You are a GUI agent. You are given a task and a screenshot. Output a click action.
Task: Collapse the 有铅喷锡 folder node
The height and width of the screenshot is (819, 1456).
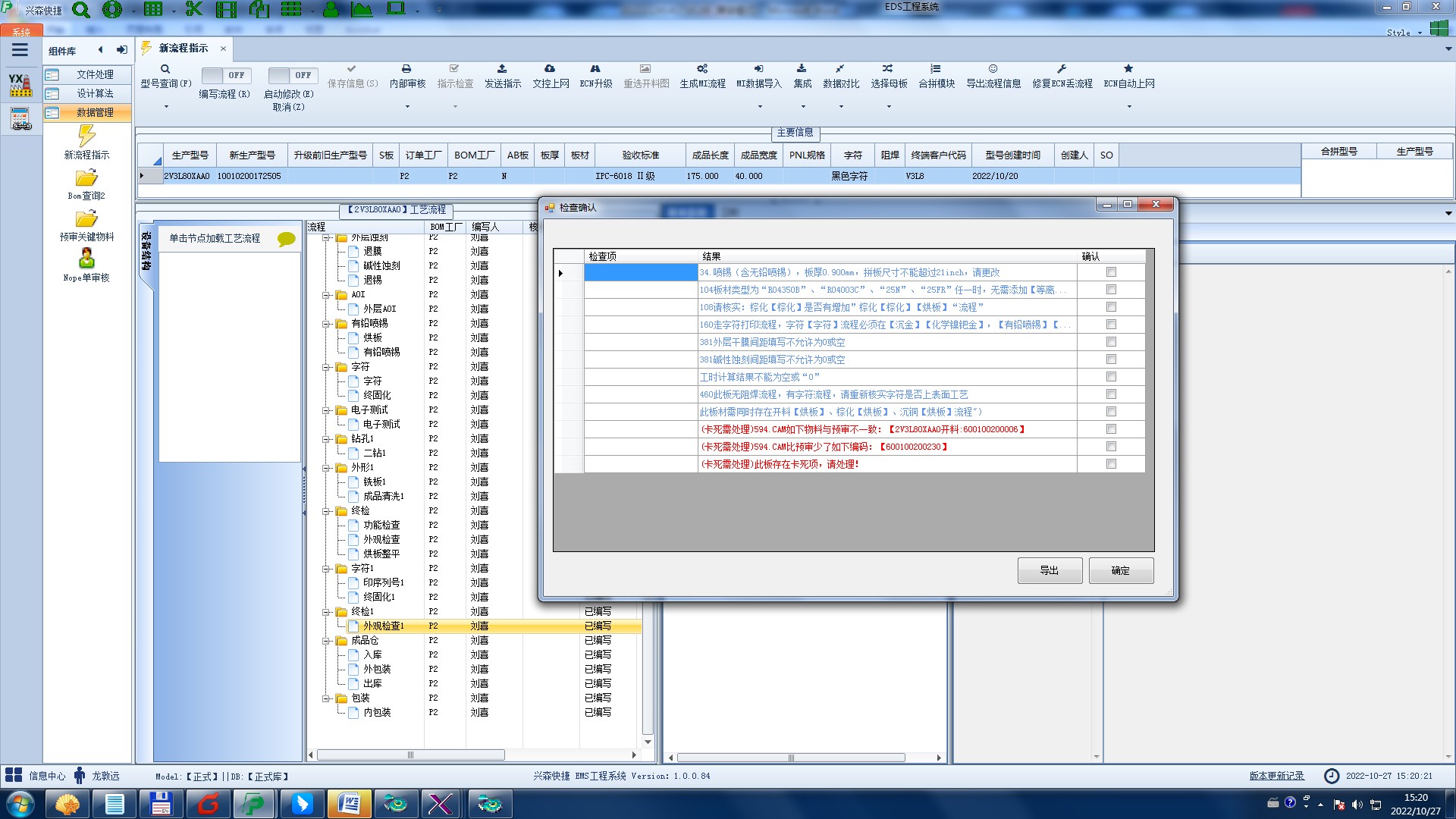pos(326,324)
